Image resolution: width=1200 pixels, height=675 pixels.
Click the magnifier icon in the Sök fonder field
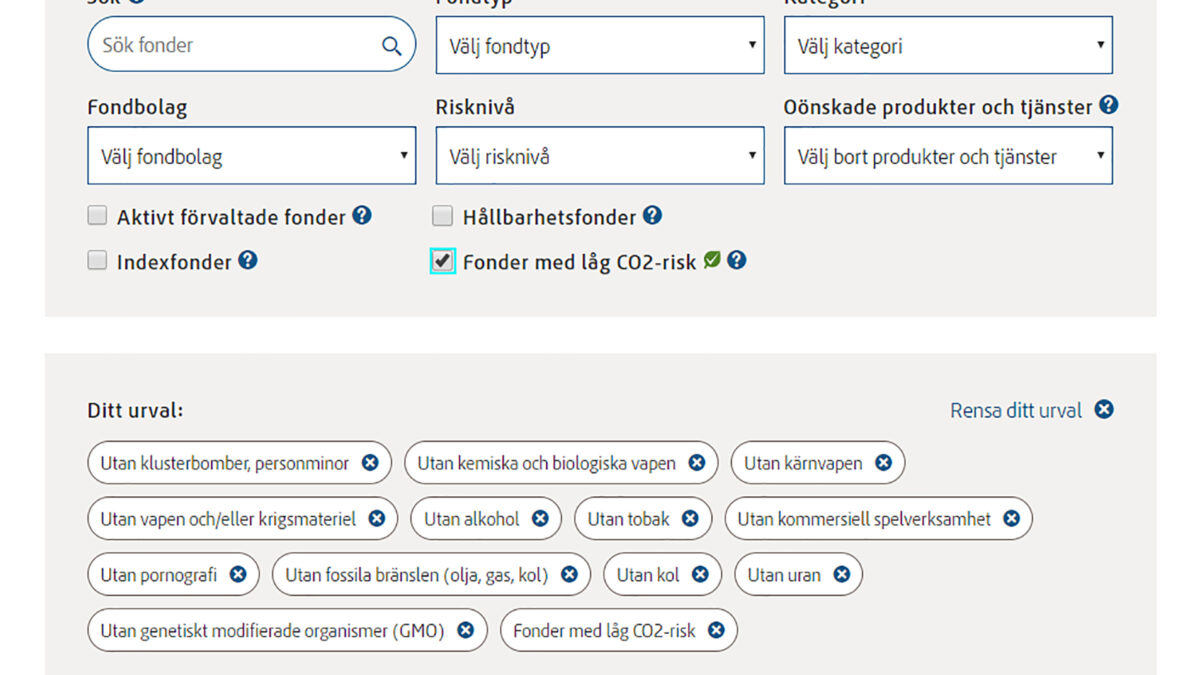(391, 46)
